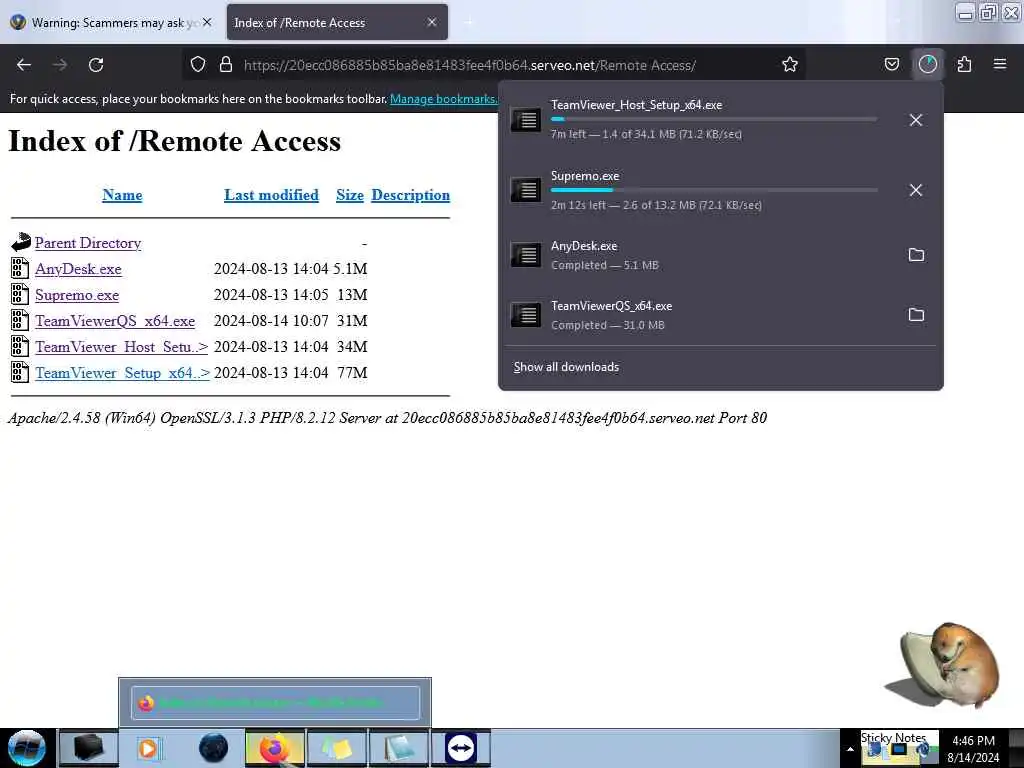Screen dimensions: 1024x768
Task: Click the padlock site info icon
Action: coord(226,65)
